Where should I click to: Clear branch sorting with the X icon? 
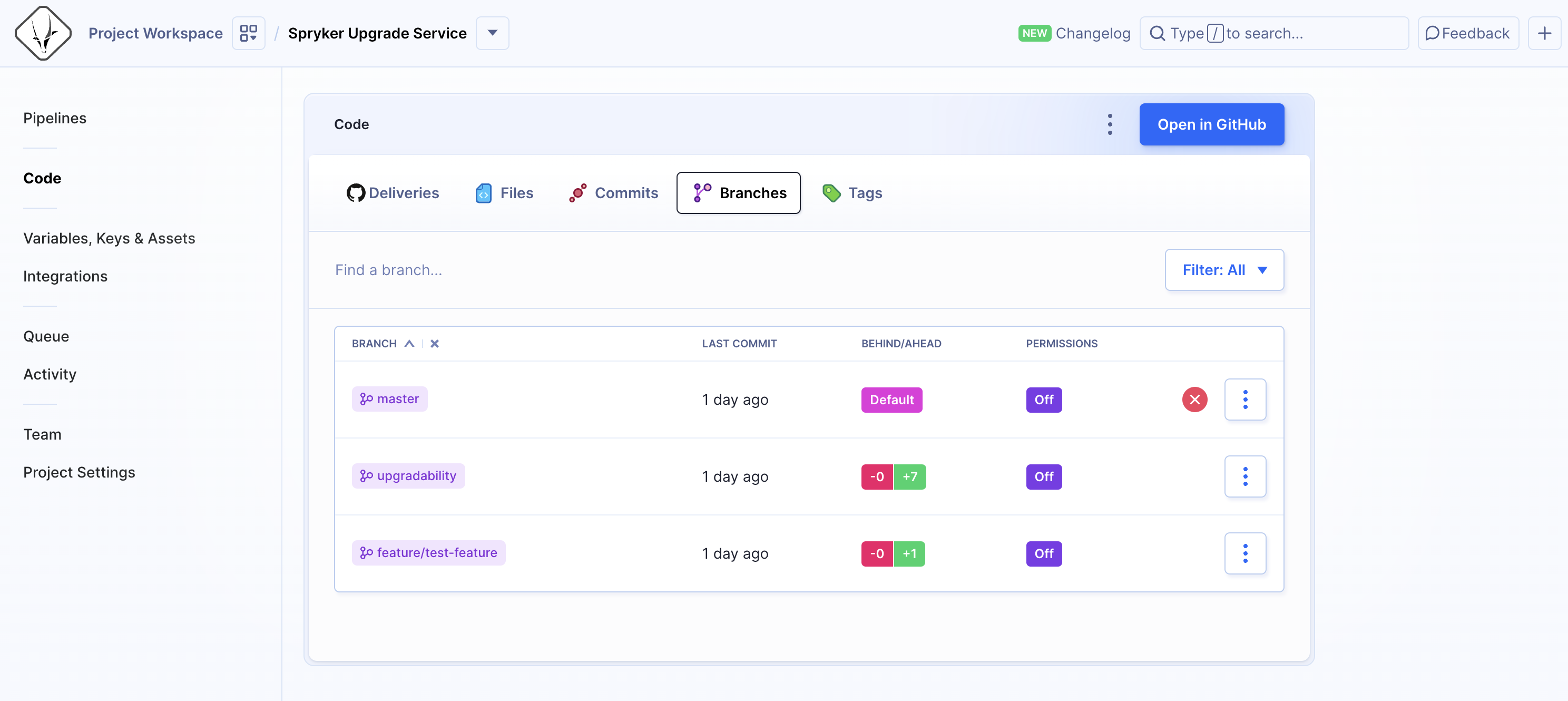pos(435,344)
